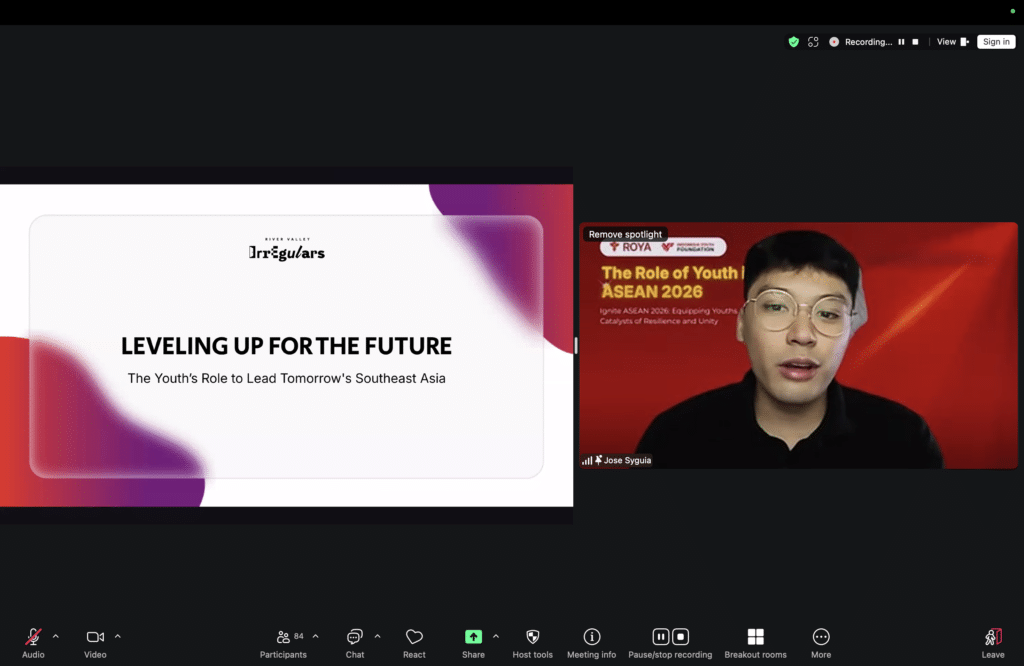Open the Participants panel
Image resolution: width=1024 pixels, height=666 pixels.
[283, 637]
